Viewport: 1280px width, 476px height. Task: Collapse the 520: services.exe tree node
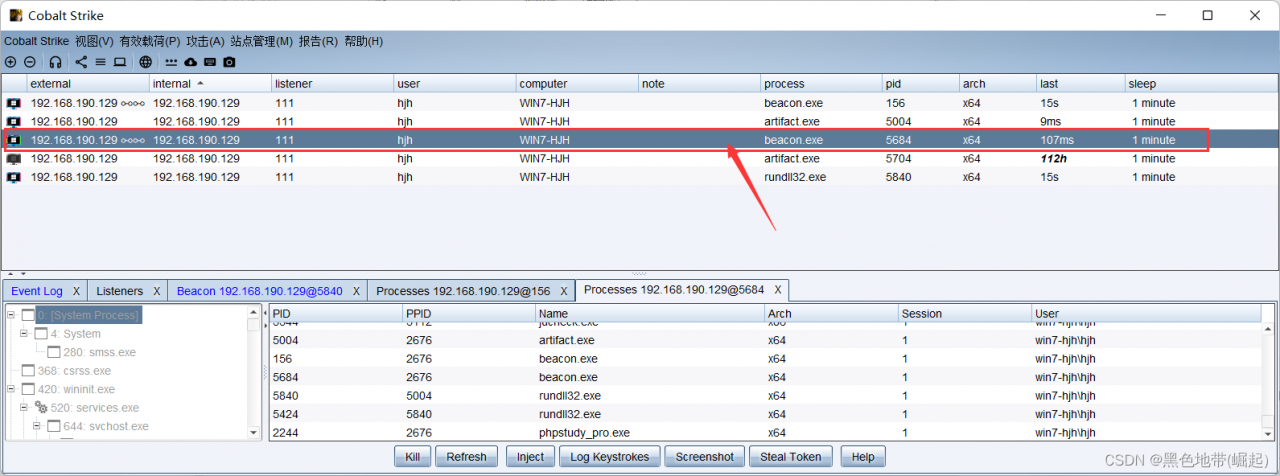pyautogui.click(x=24, y=407)
